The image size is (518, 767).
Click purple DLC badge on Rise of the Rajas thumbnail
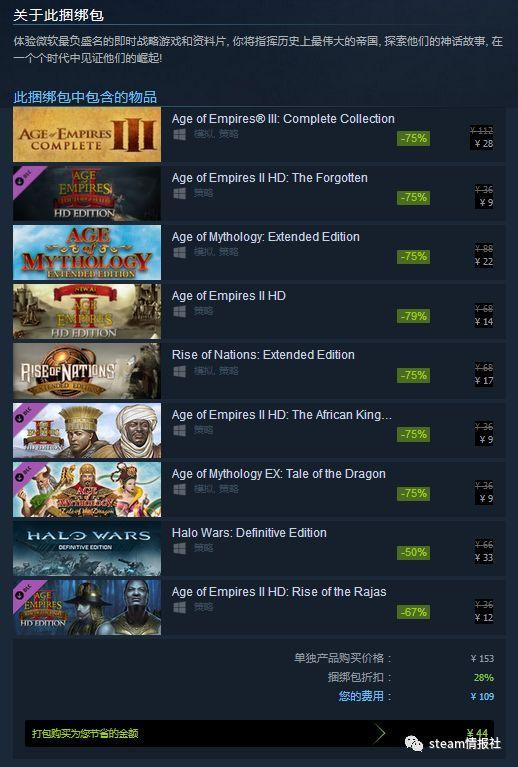pyautogui.click(x=25, y=592)
